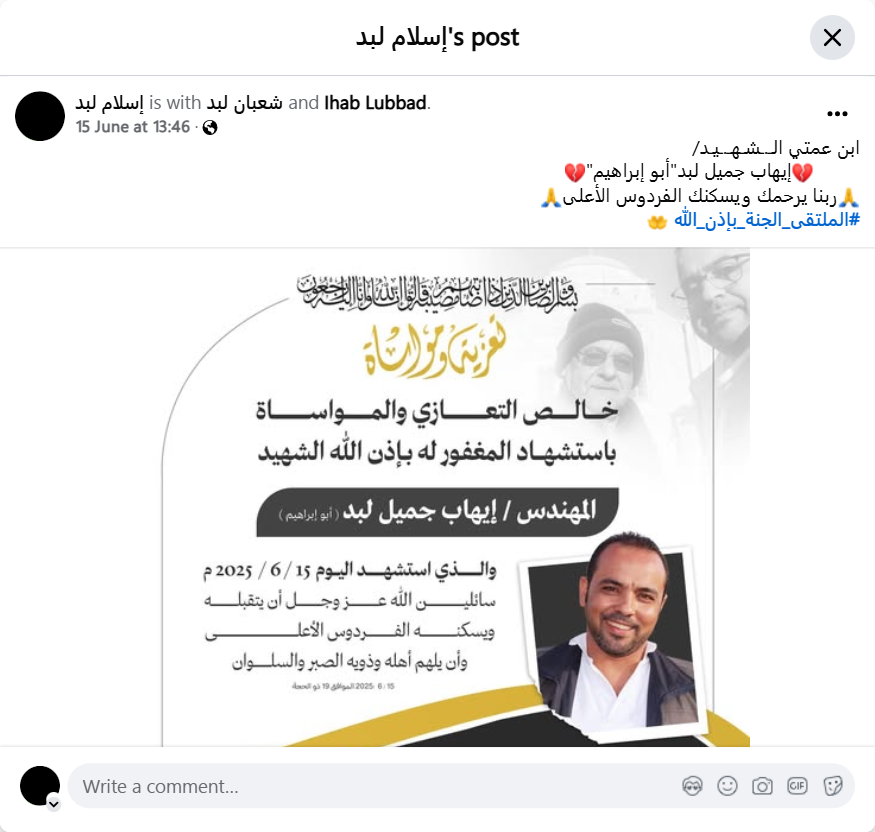Screen dimensions: 875x832
Task: Open the tagged Ihab Lubbad profile link
Action: (x=375, y=103)
